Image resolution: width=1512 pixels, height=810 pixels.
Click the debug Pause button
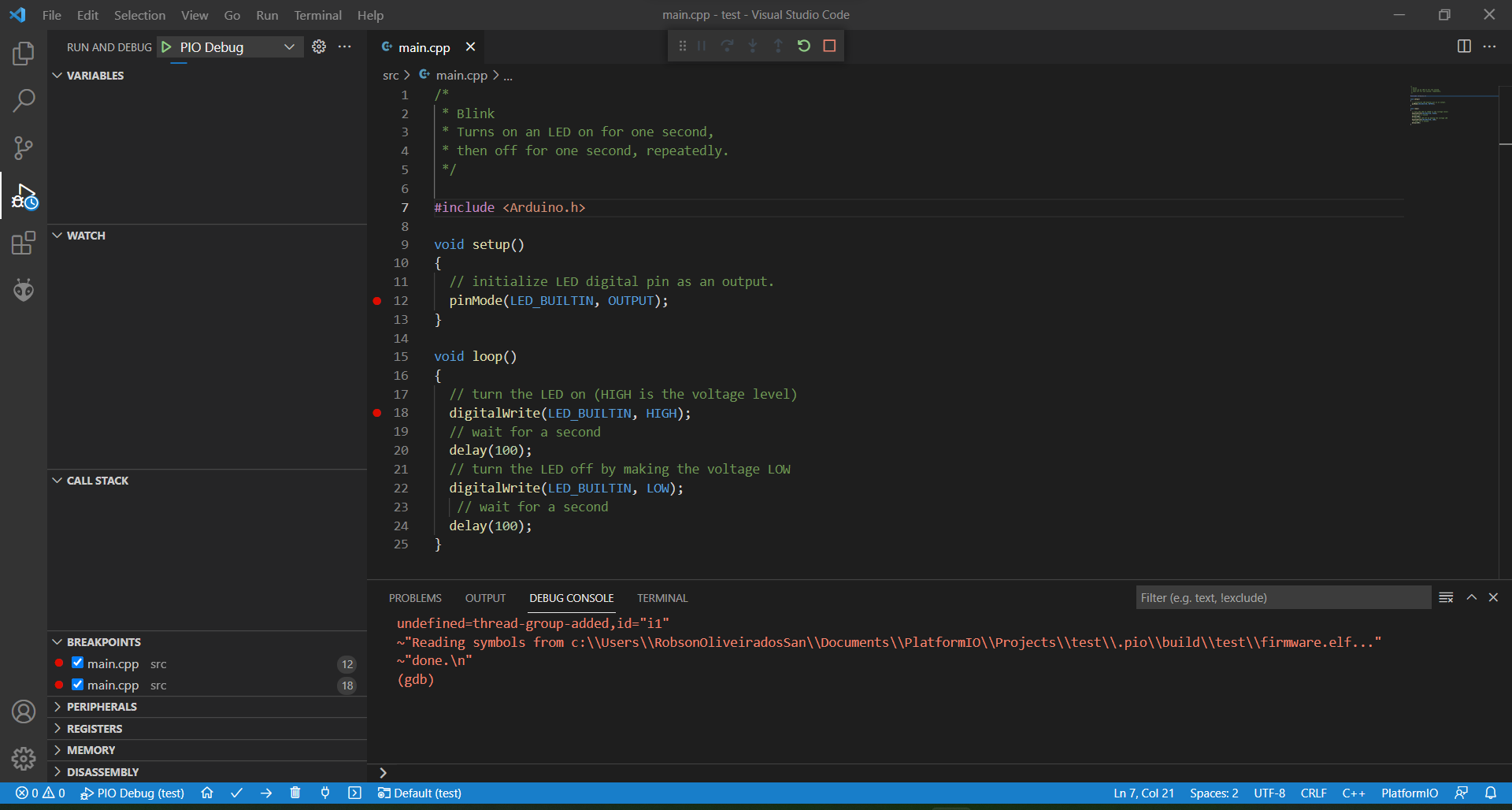click(x=702, y=46)
